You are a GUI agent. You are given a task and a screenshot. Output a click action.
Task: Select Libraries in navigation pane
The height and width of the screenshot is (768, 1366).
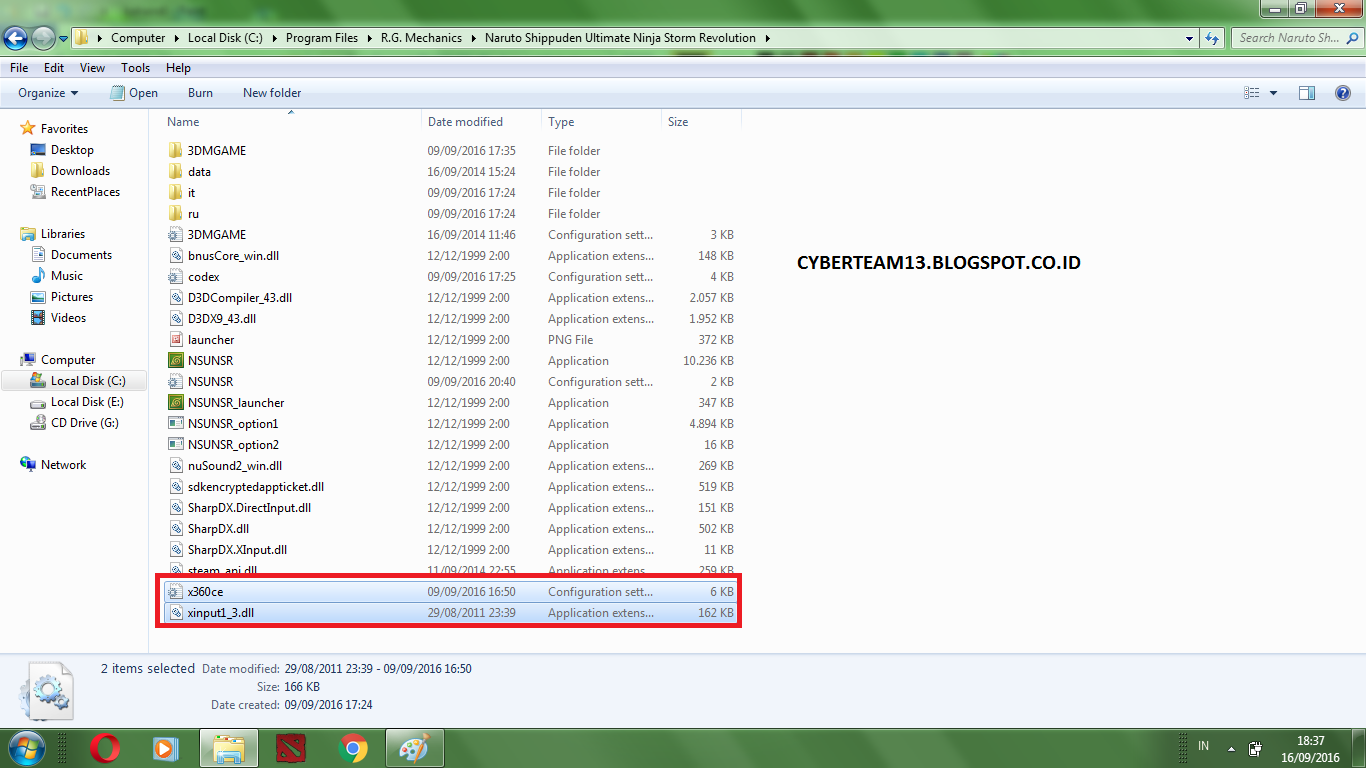pyautogui.click(x=62, y=234)
